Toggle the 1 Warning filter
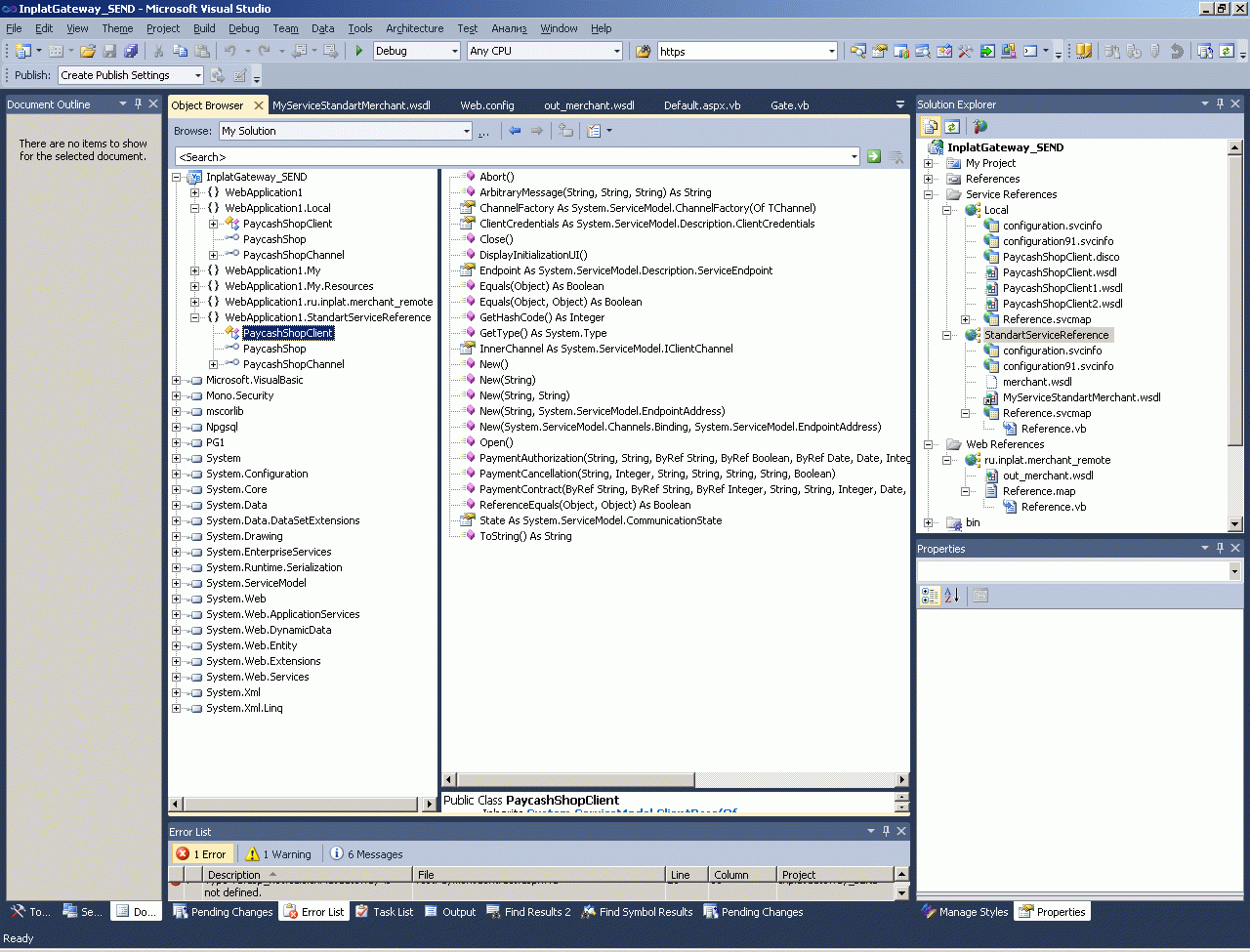1250x952 pixels. click(279, 854)
